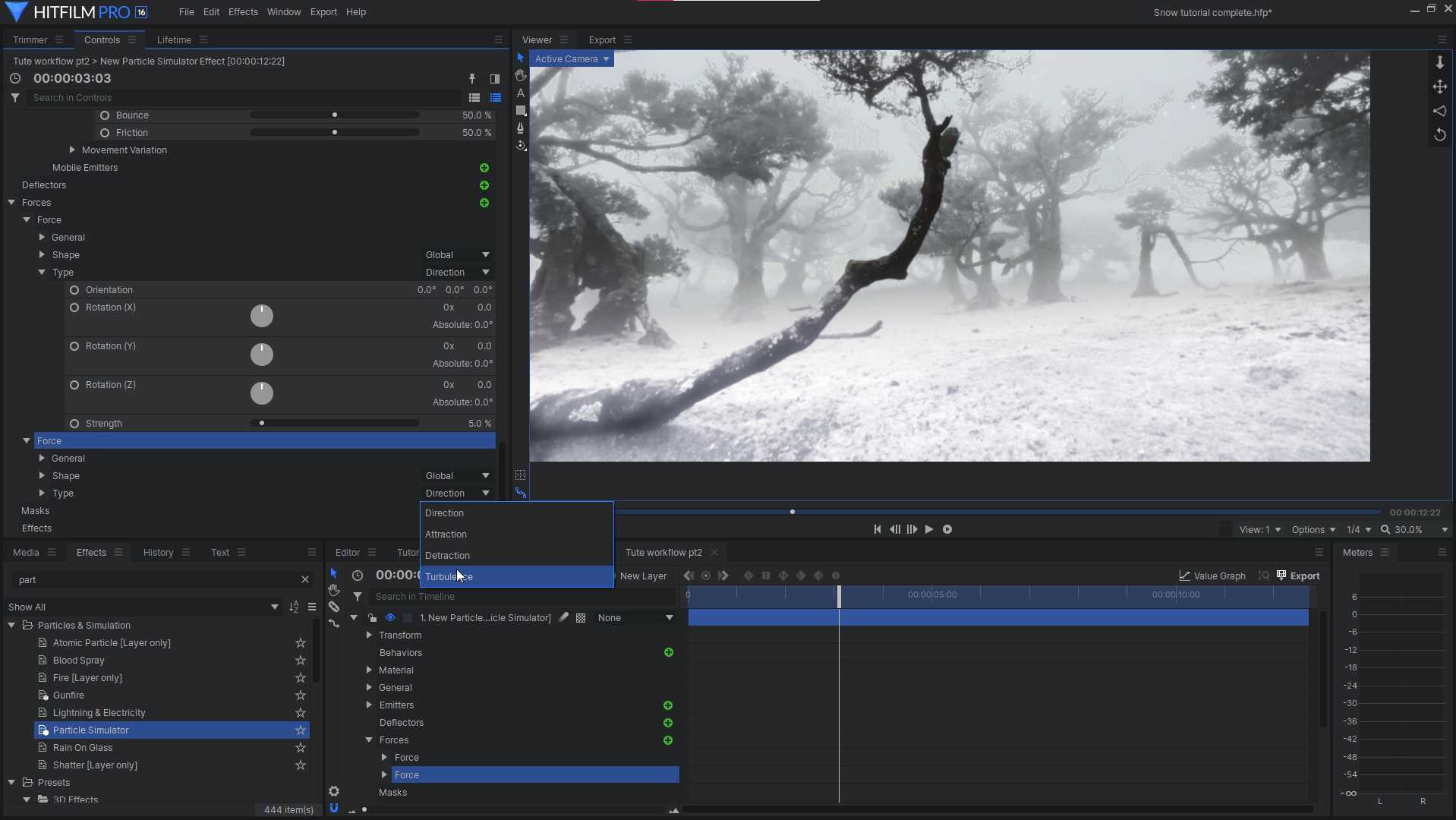The height and width of the screenshot is (820, 1456).
Task: Pin the Controls panel
Action: tap(472, 78)
